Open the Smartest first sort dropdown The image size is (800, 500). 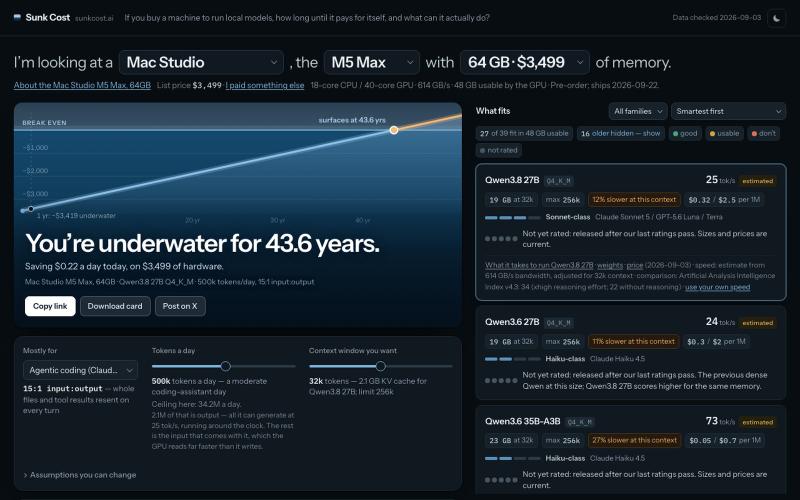coord(728,111)
